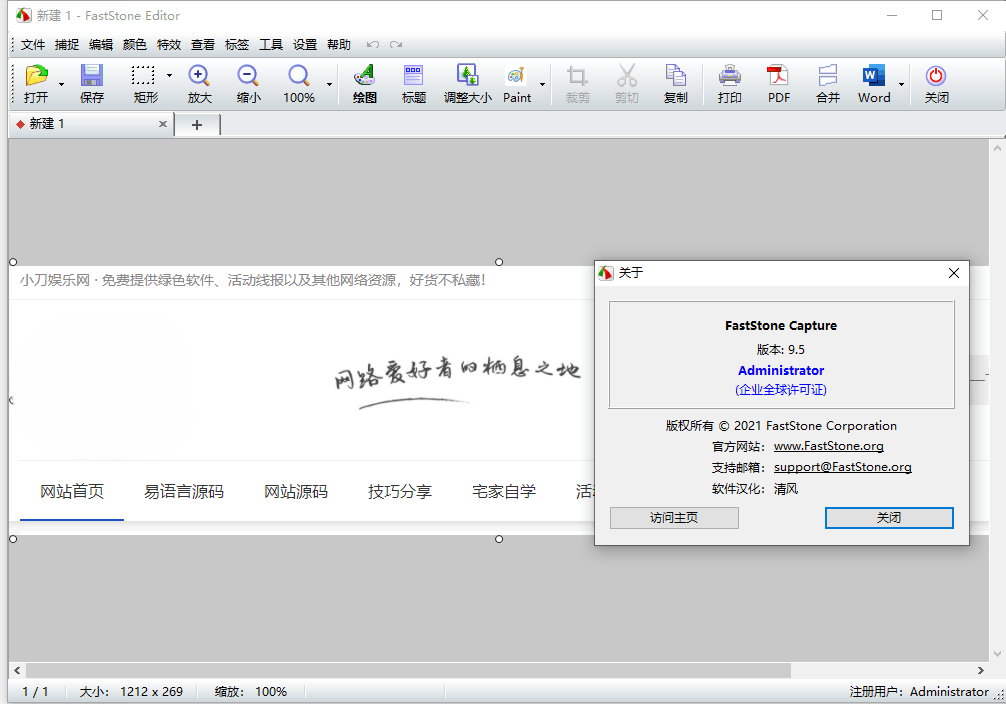Click (企业全球许可证) license text
This screenshot has height=704, width=1006.
tap(781, 390)
